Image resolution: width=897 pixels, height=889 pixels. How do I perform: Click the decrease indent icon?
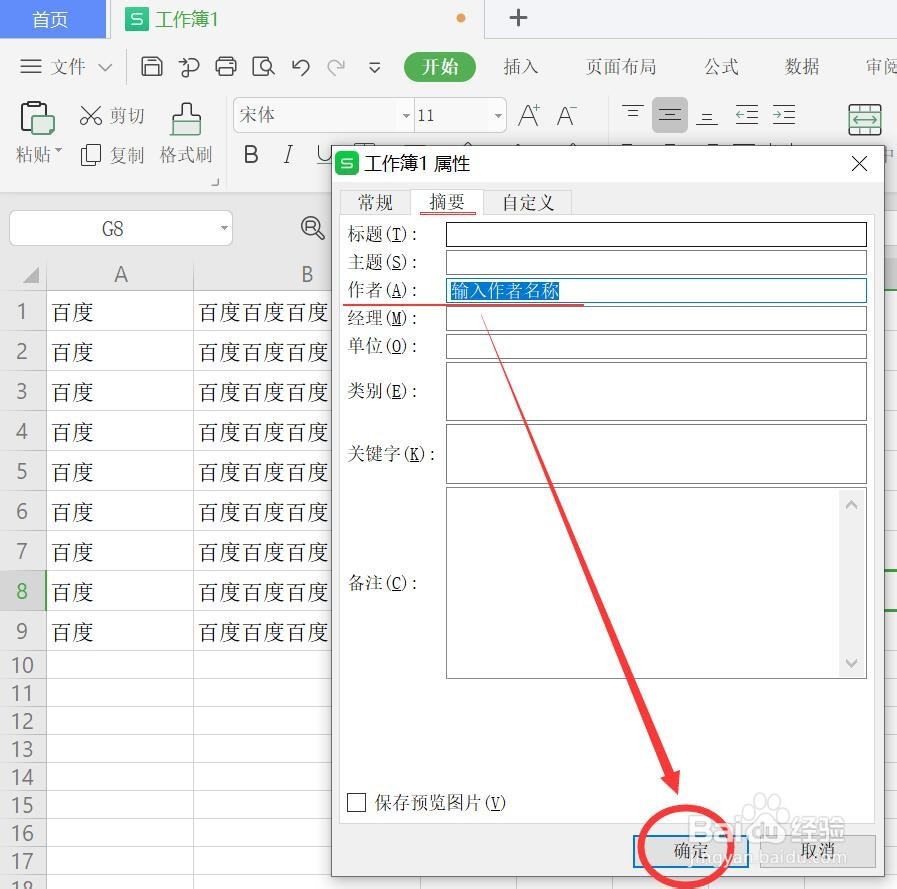point(746,115)
